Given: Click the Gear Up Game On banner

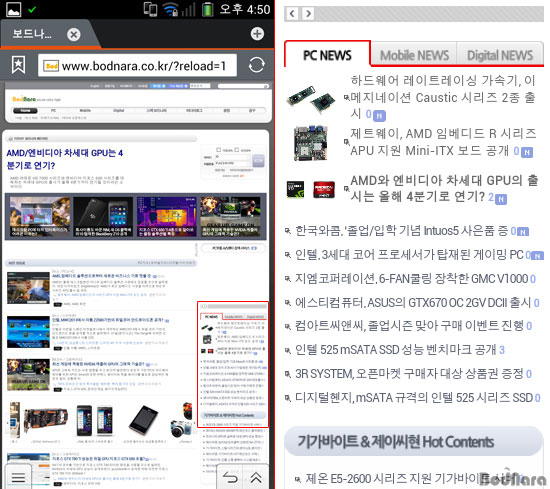Looking at the screenshot, I should coord(230,216).
